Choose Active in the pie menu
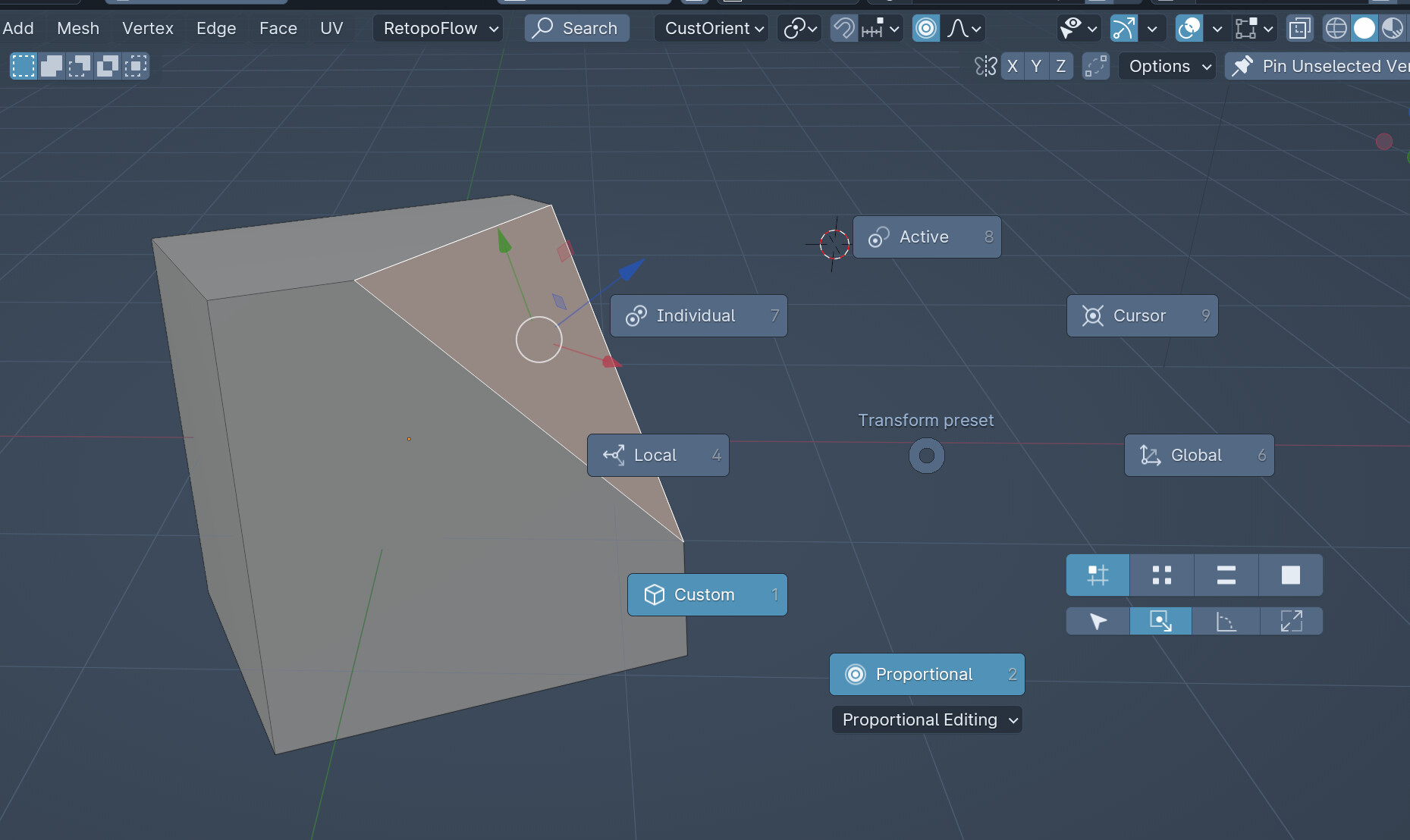 (x=927, y=237)
